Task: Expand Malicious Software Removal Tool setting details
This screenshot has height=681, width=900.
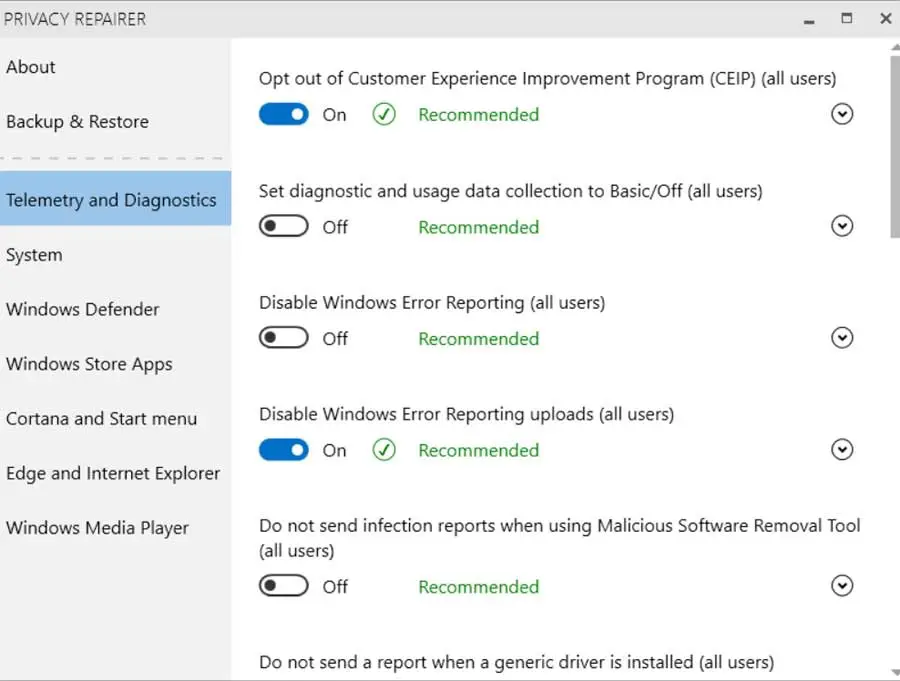Action: click(843, 587)
